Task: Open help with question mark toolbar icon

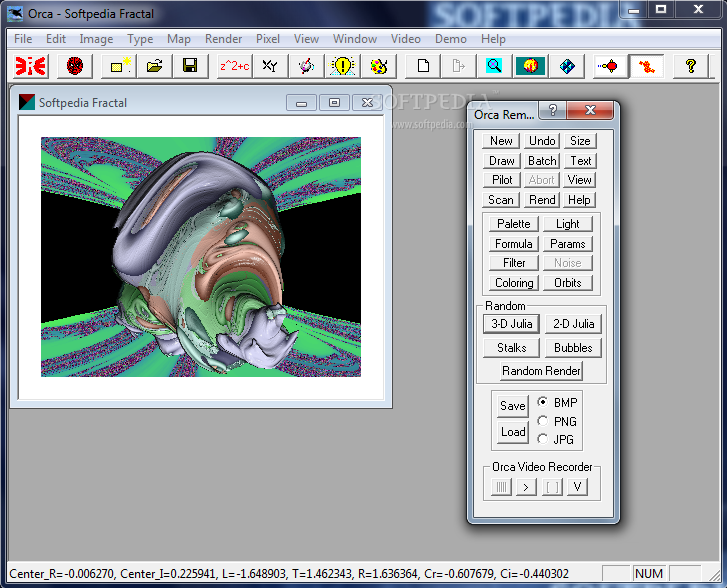Action: click(691, 66)
